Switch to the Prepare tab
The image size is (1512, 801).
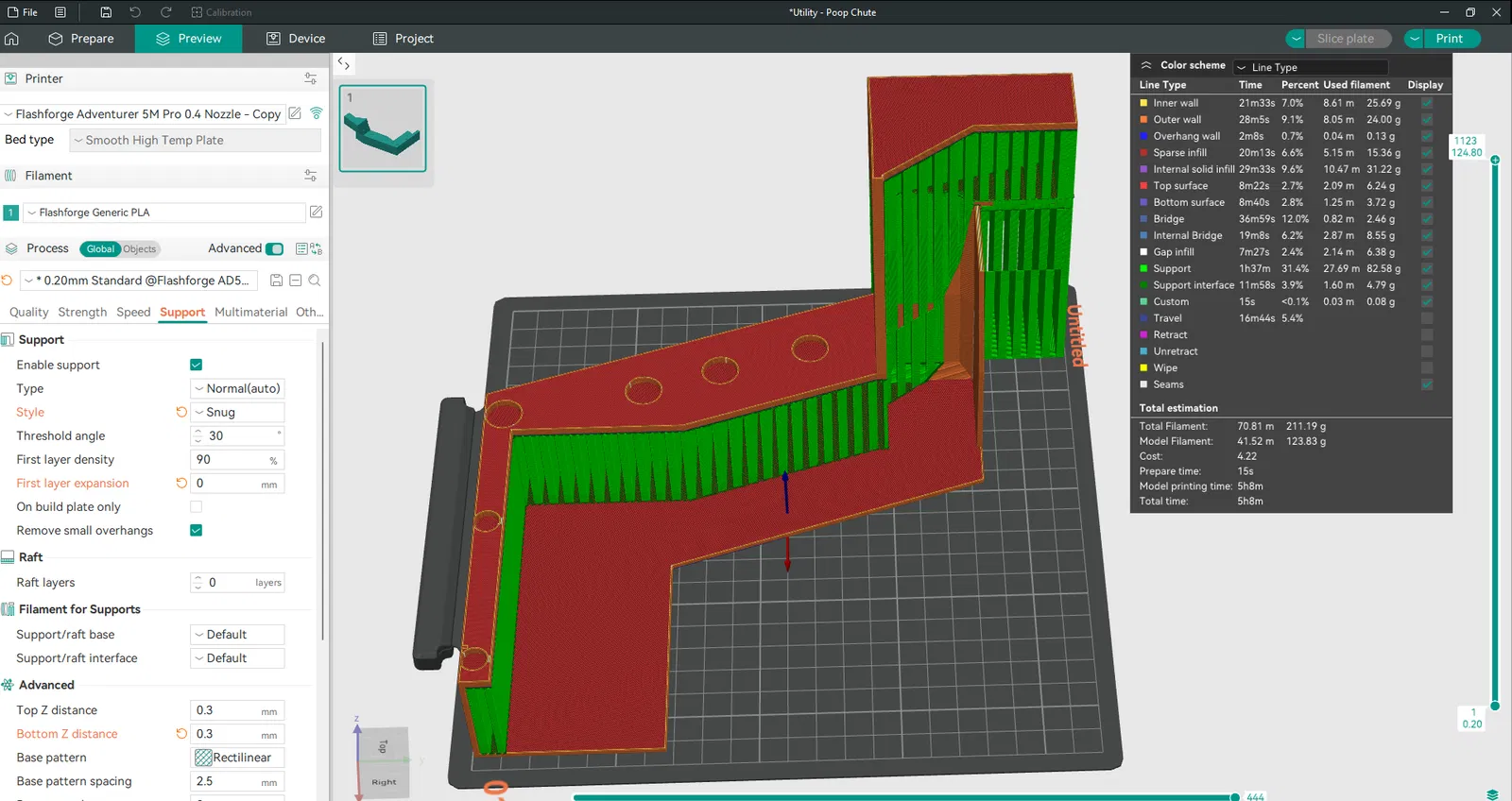81,39
